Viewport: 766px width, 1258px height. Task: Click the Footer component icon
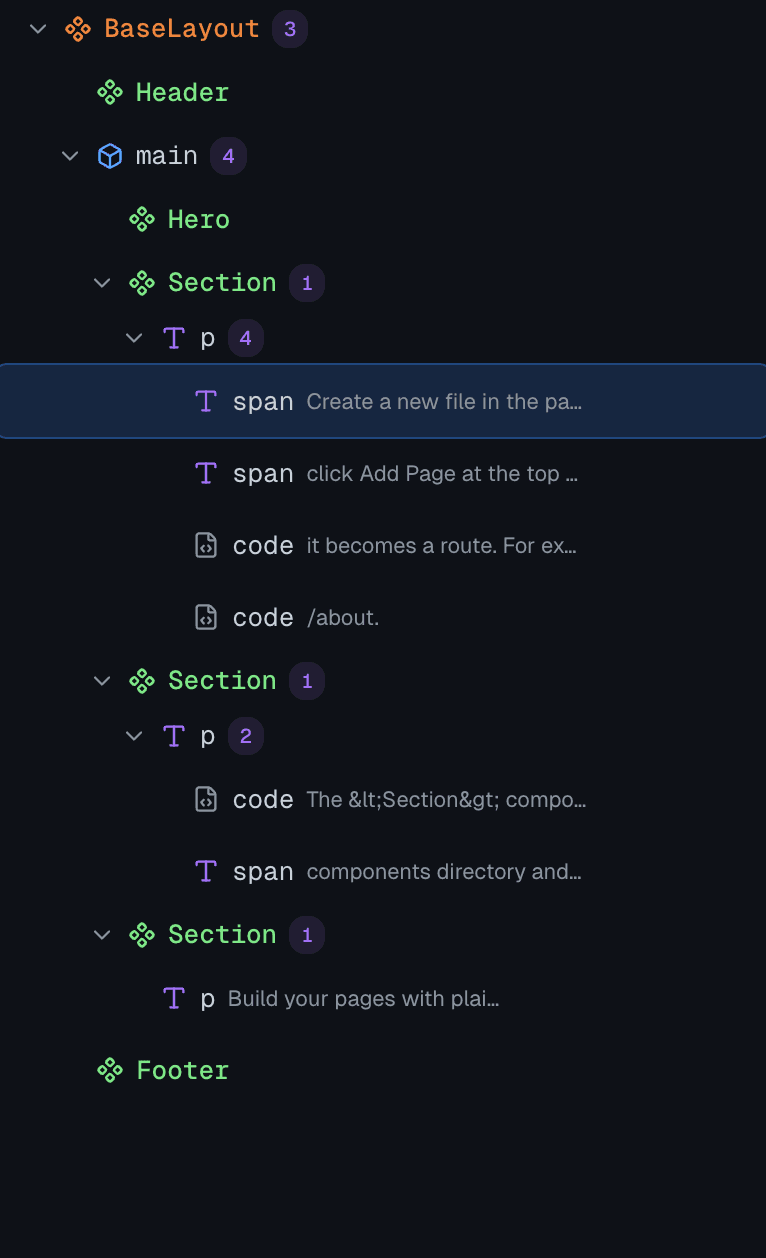(x=109, y=1070)
